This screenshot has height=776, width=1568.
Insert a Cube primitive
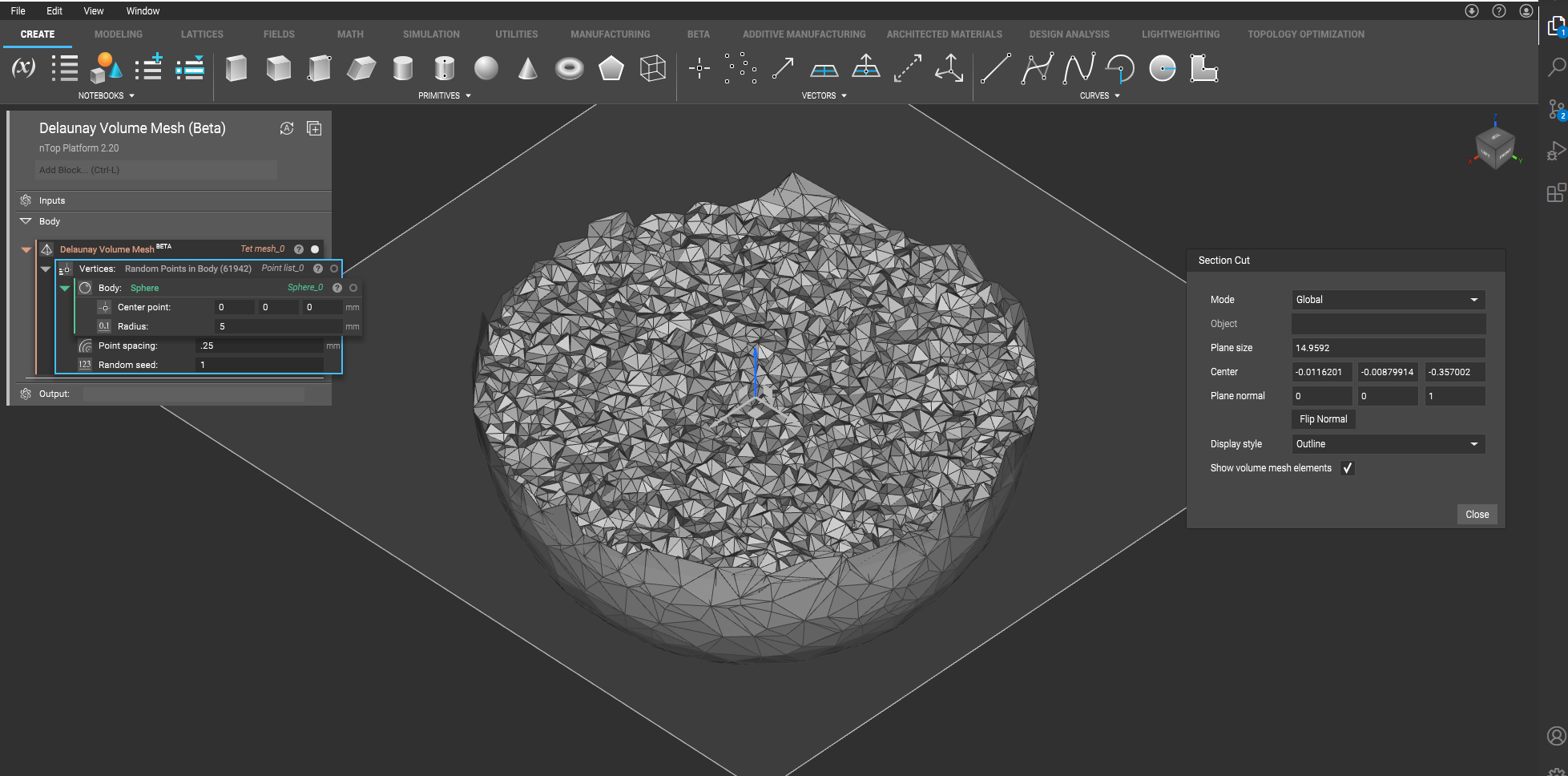[x=278, y=68]
